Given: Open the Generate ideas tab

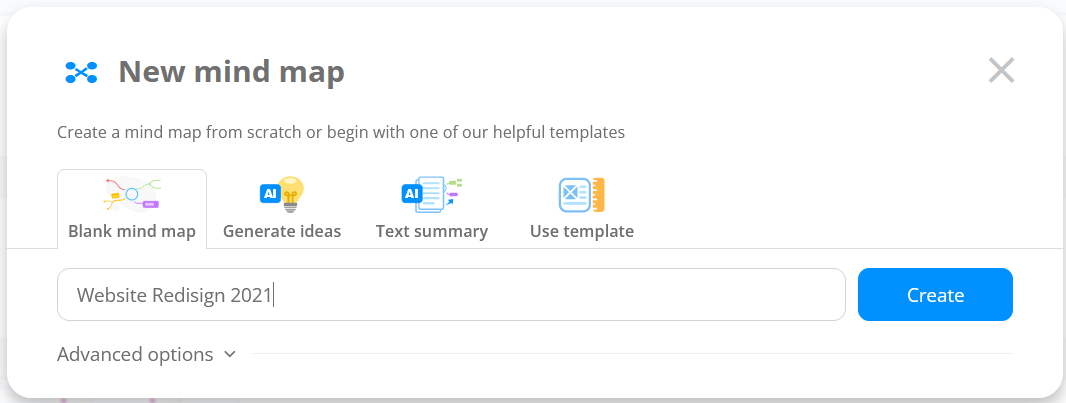Looking at the screenshot, I should click(x=282, y=209).
